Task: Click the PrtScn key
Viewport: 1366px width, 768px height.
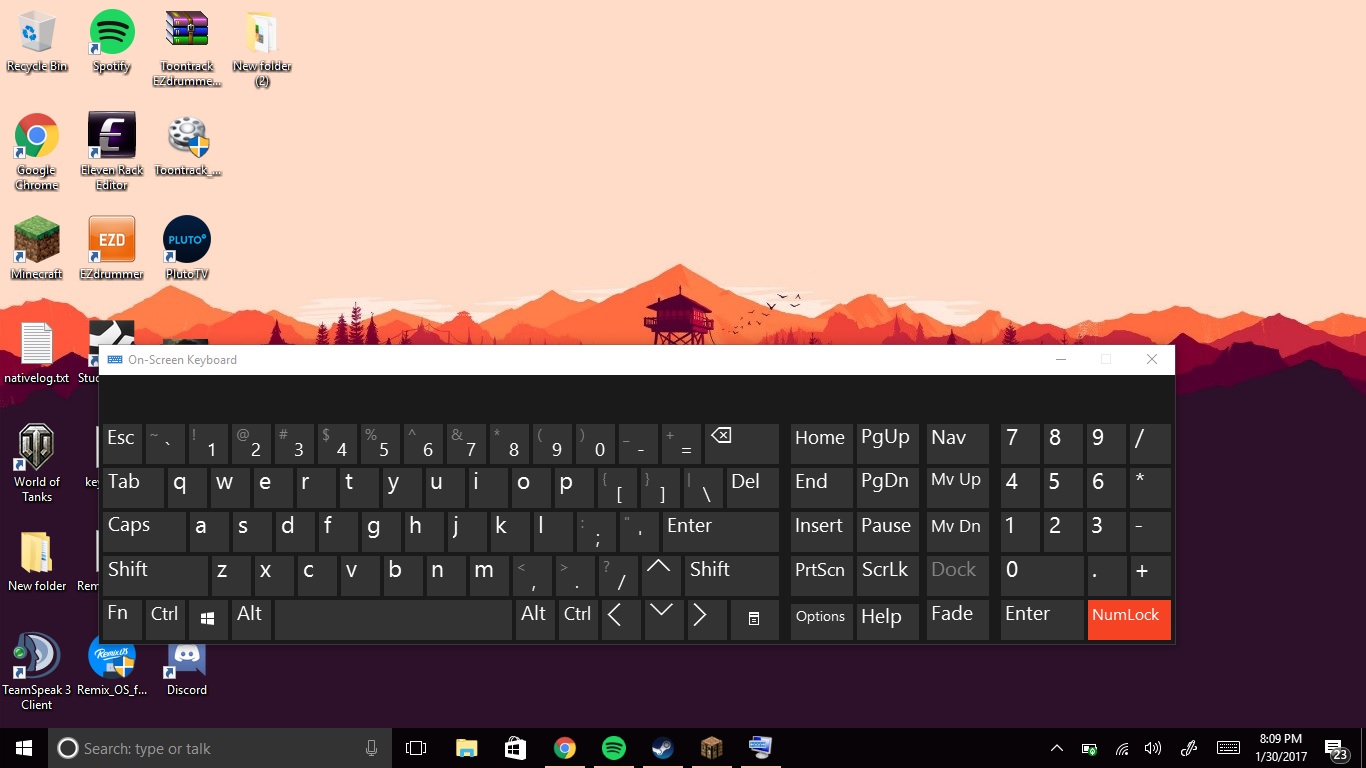Action: tap(821, 576)
